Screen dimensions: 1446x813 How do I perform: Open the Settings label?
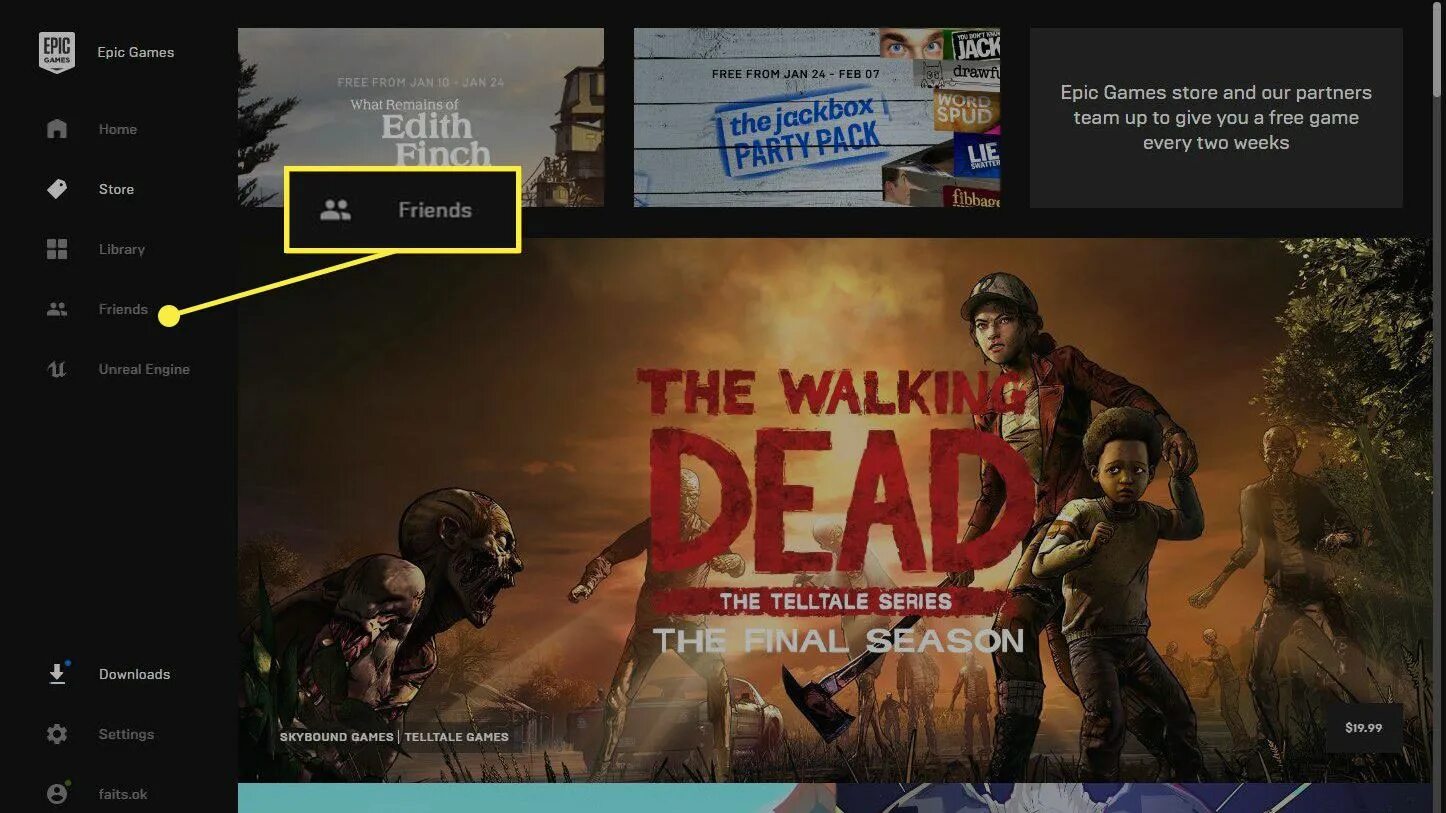click(x=126, y=734)
